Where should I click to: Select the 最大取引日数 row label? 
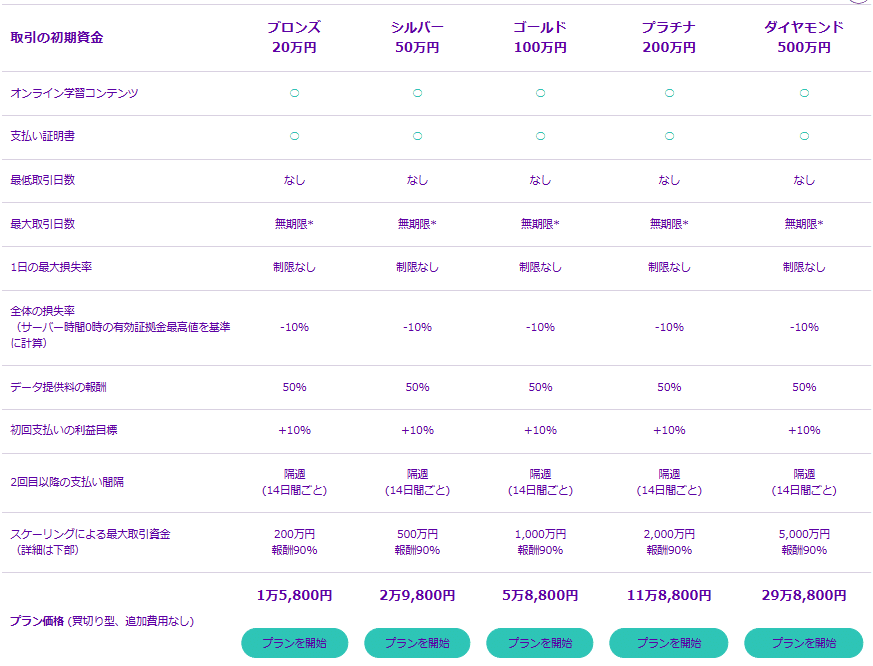[42, 224]
